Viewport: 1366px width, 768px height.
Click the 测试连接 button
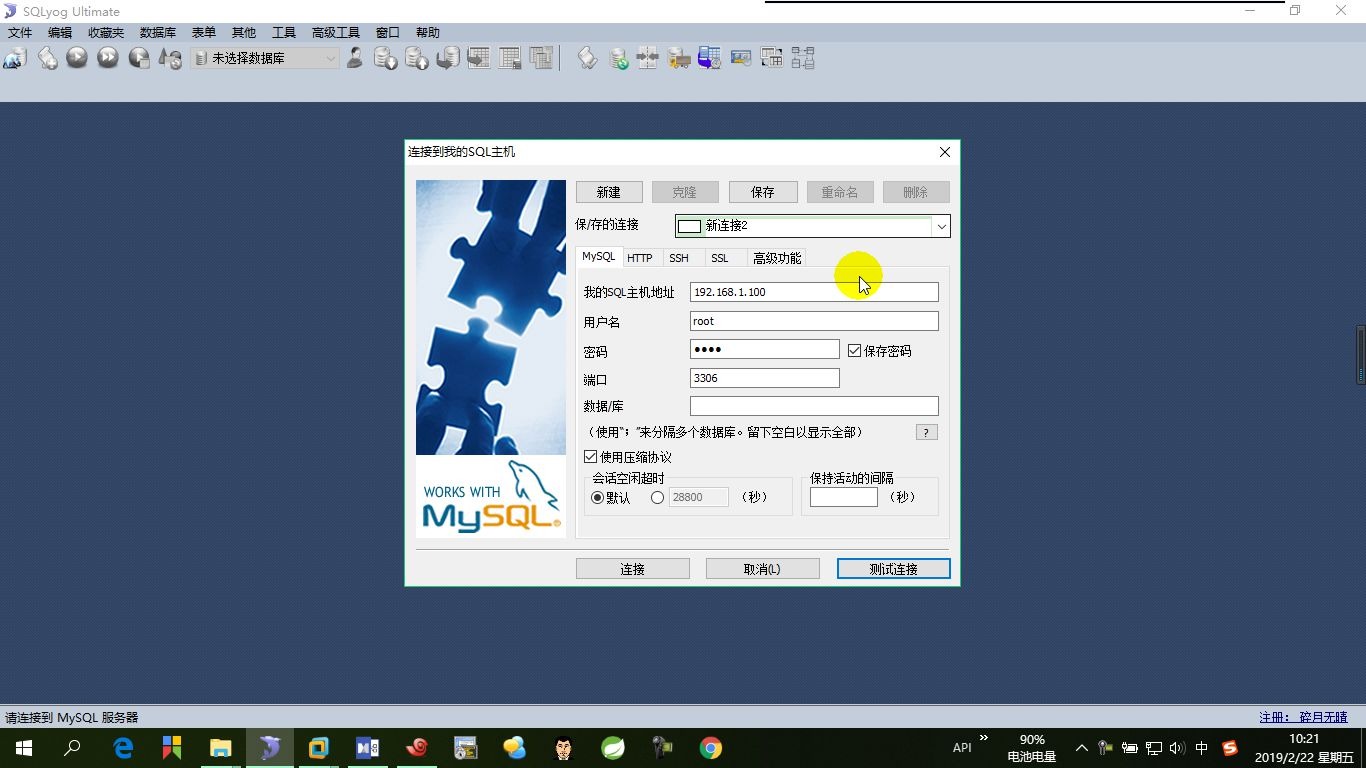click(892, 568)
